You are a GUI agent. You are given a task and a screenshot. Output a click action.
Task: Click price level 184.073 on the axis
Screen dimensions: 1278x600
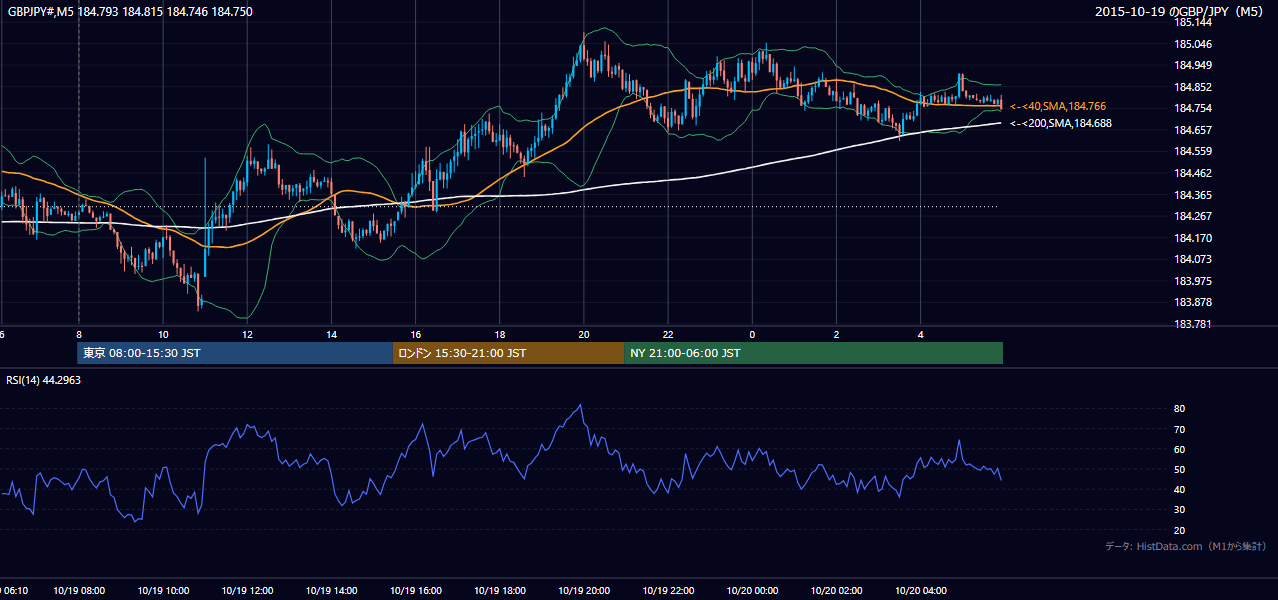coord(1192,259)
